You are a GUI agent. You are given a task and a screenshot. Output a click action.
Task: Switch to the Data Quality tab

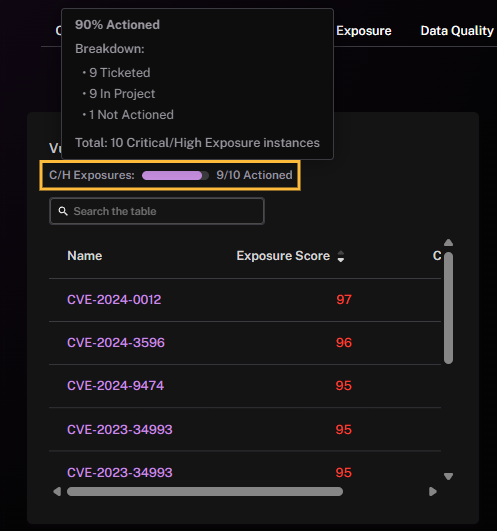tap(457, 31)
